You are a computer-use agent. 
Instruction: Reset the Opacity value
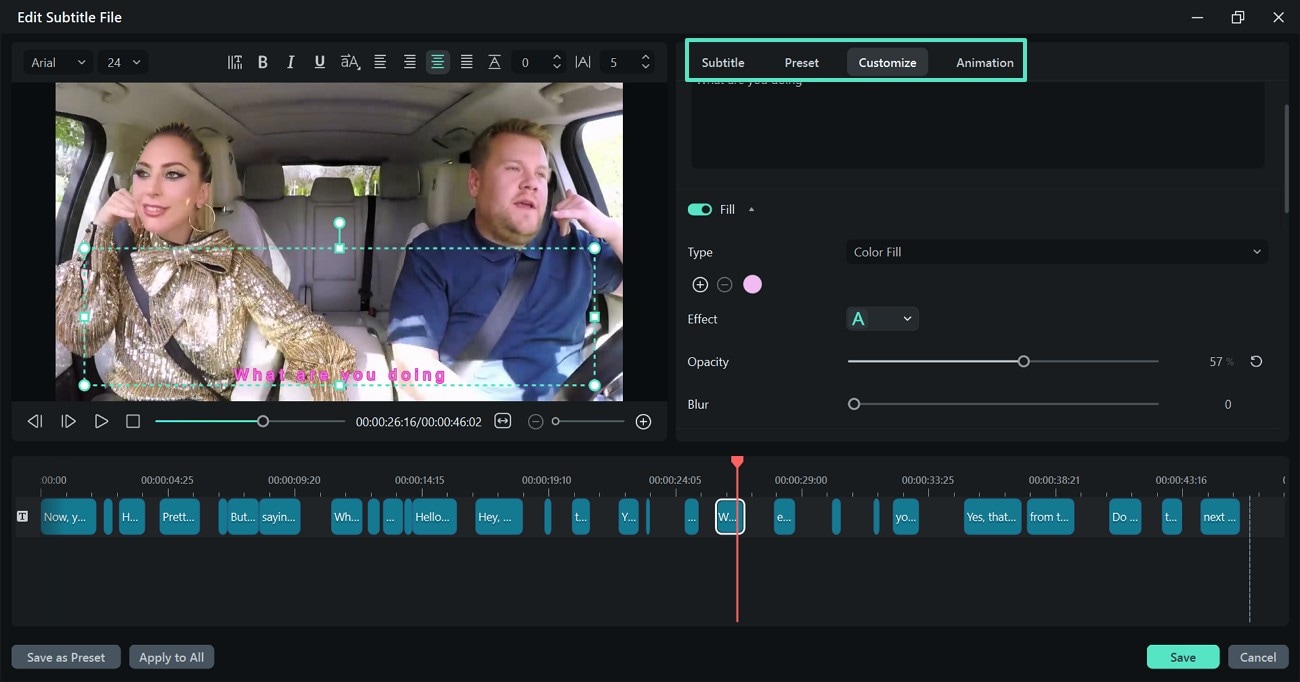(x=1256, y=361)
